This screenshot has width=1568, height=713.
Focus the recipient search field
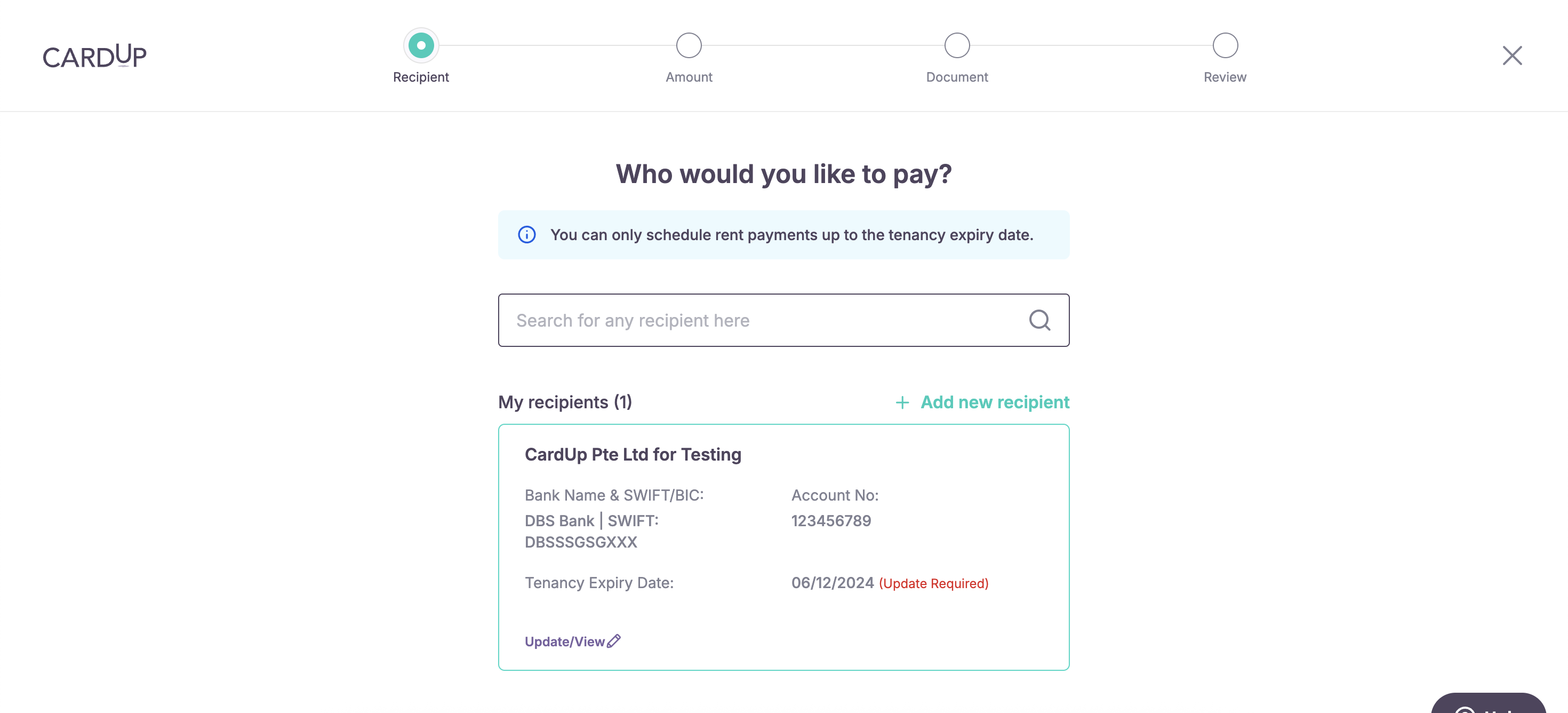pos(783,320)
